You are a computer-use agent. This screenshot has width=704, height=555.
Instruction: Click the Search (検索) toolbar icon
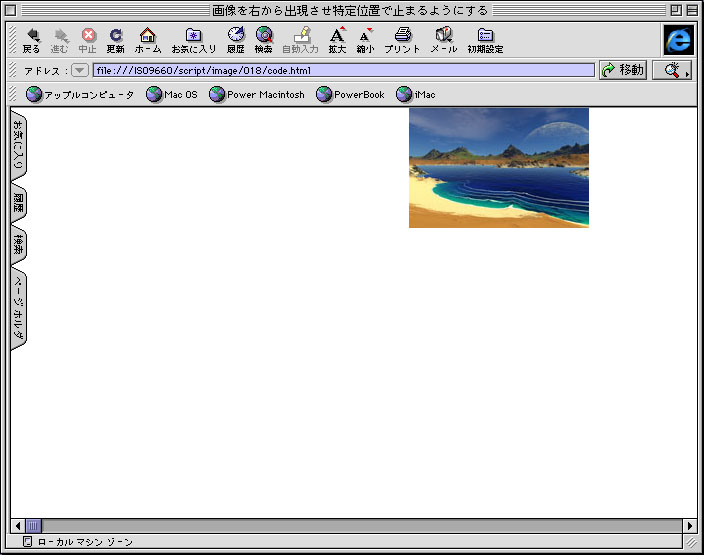[264, 40]
